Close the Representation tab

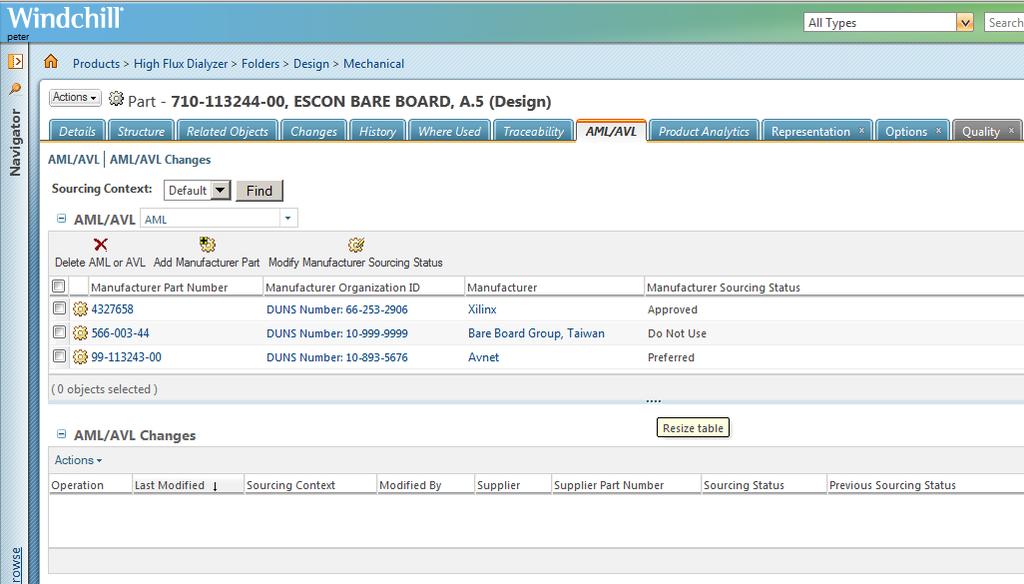click(861, 131)
